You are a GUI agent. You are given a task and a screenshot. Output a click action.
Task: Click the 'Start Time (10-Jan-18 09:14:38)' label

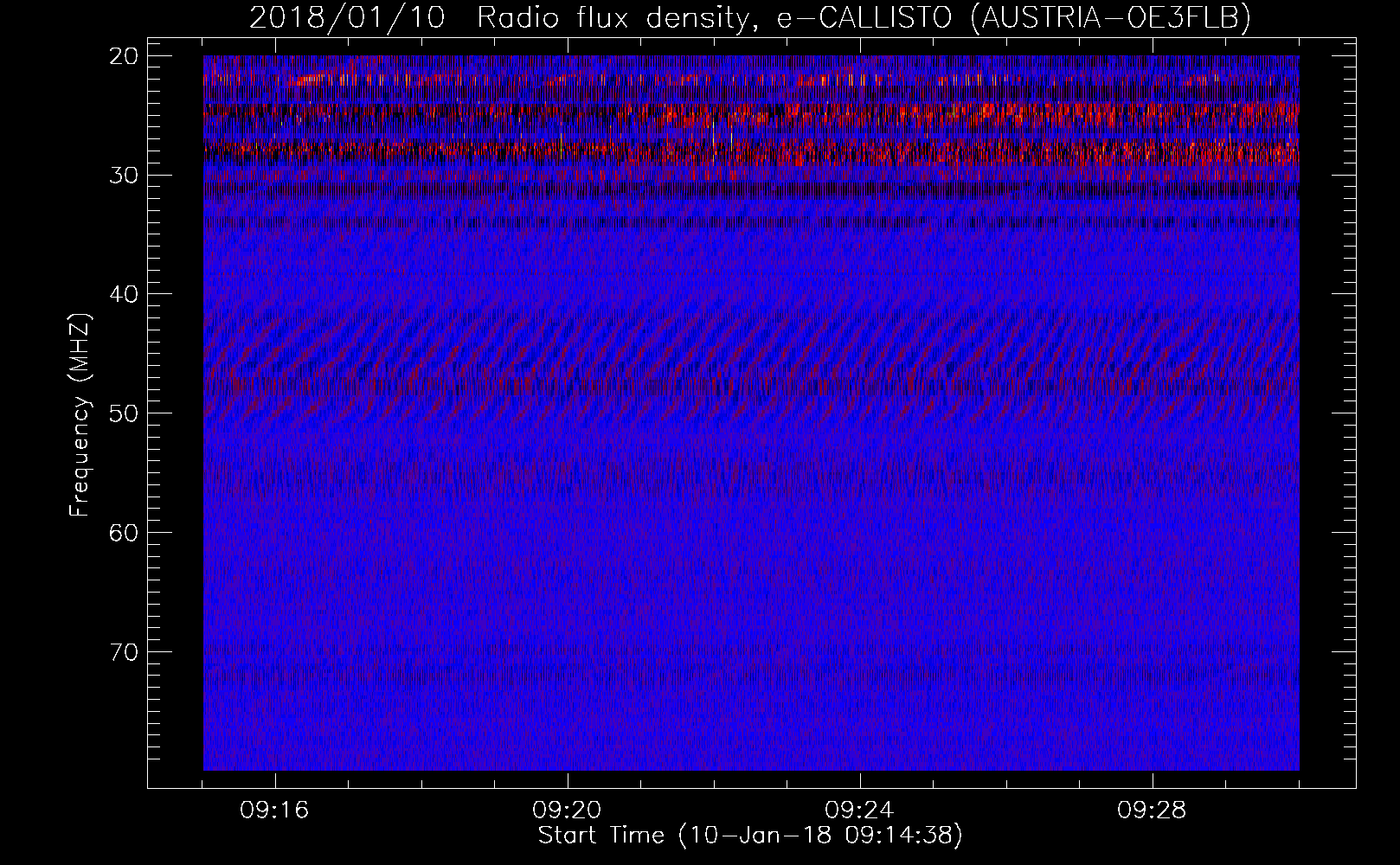750,836
